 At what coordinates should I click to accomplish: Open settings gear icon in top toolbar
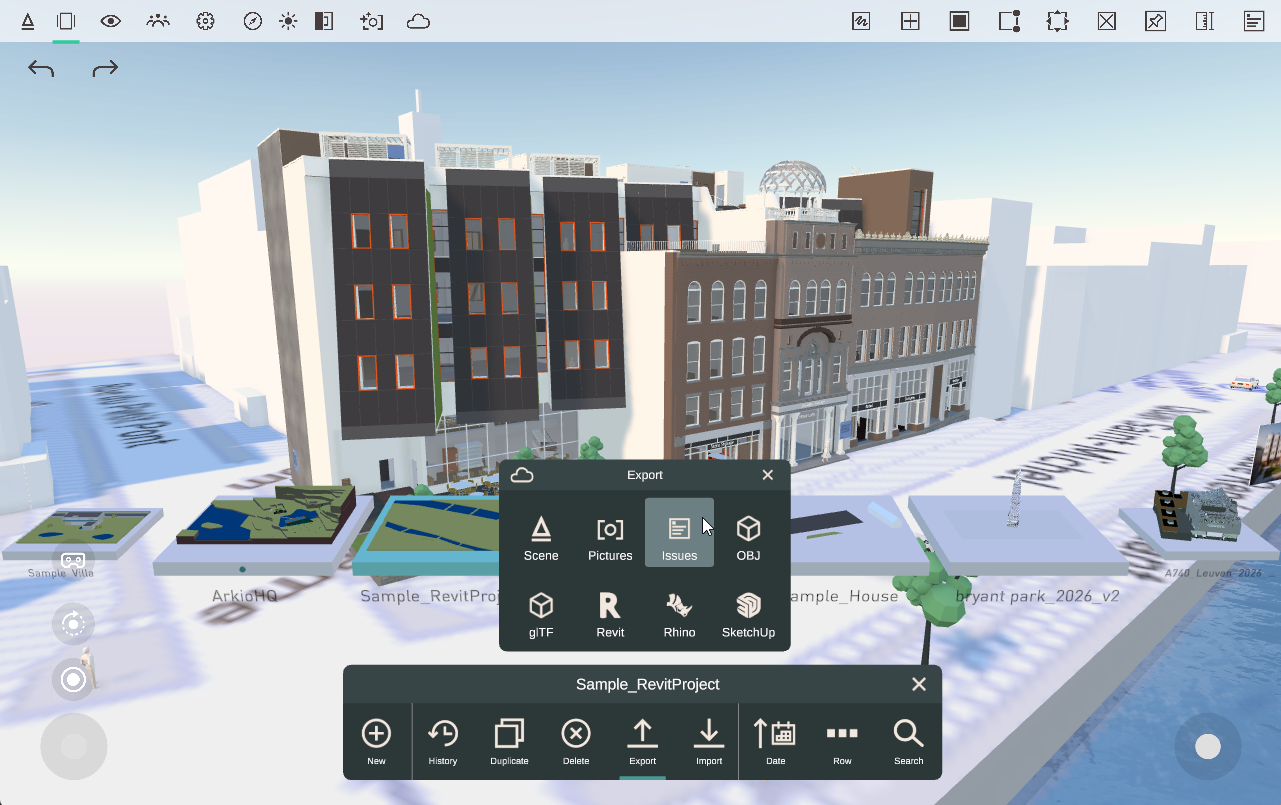[206, 21]
